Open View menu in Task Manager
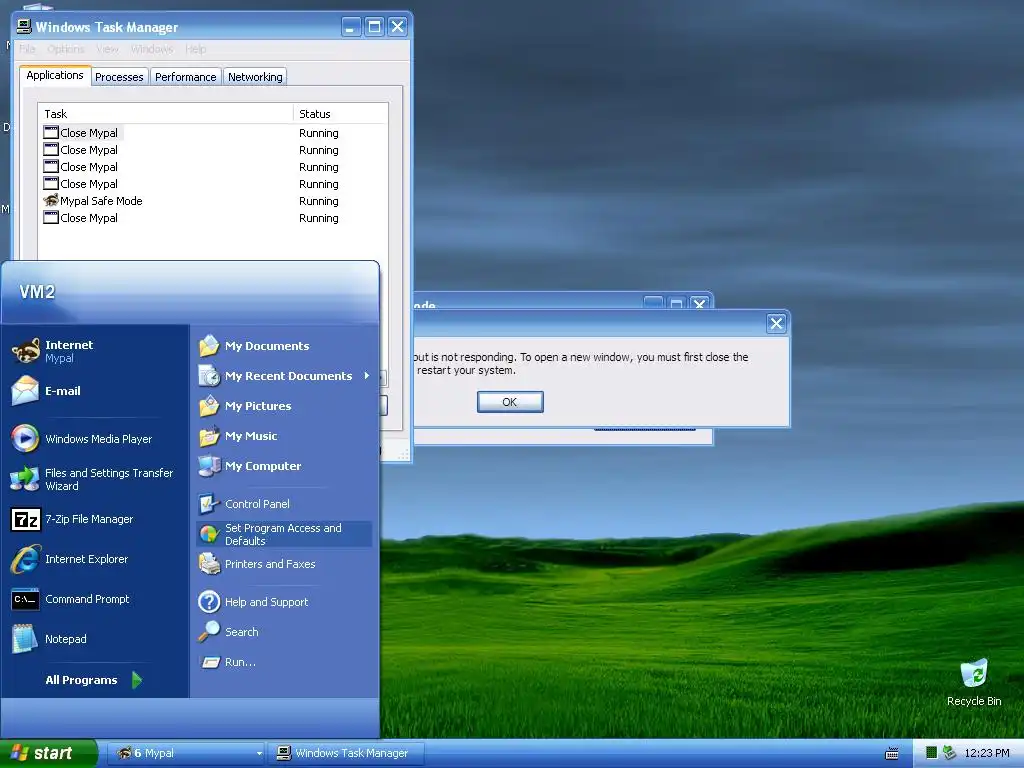 tap(107, 49)
